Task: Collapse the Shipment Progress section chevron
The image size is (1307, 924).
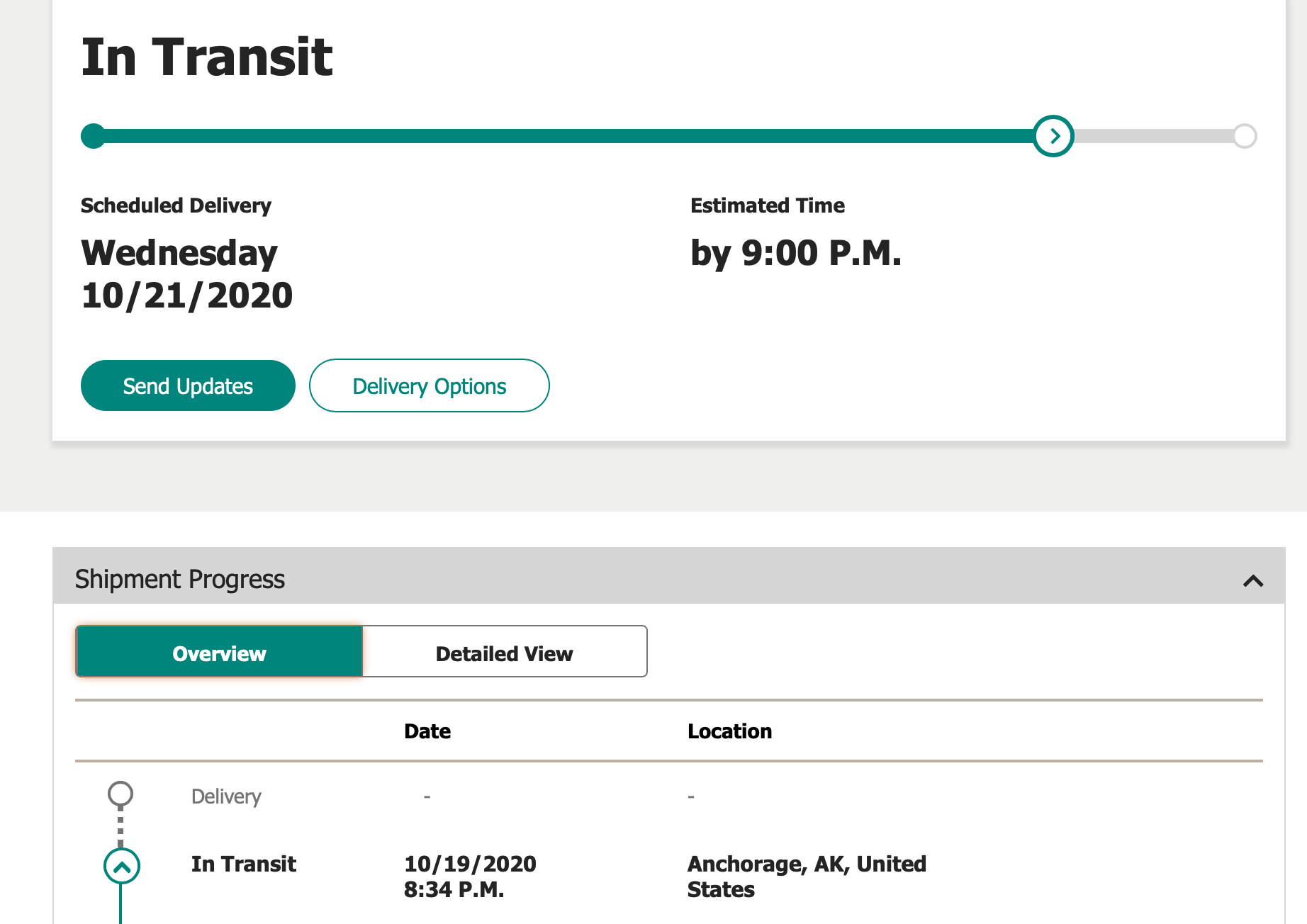Action: point(1253,581)
